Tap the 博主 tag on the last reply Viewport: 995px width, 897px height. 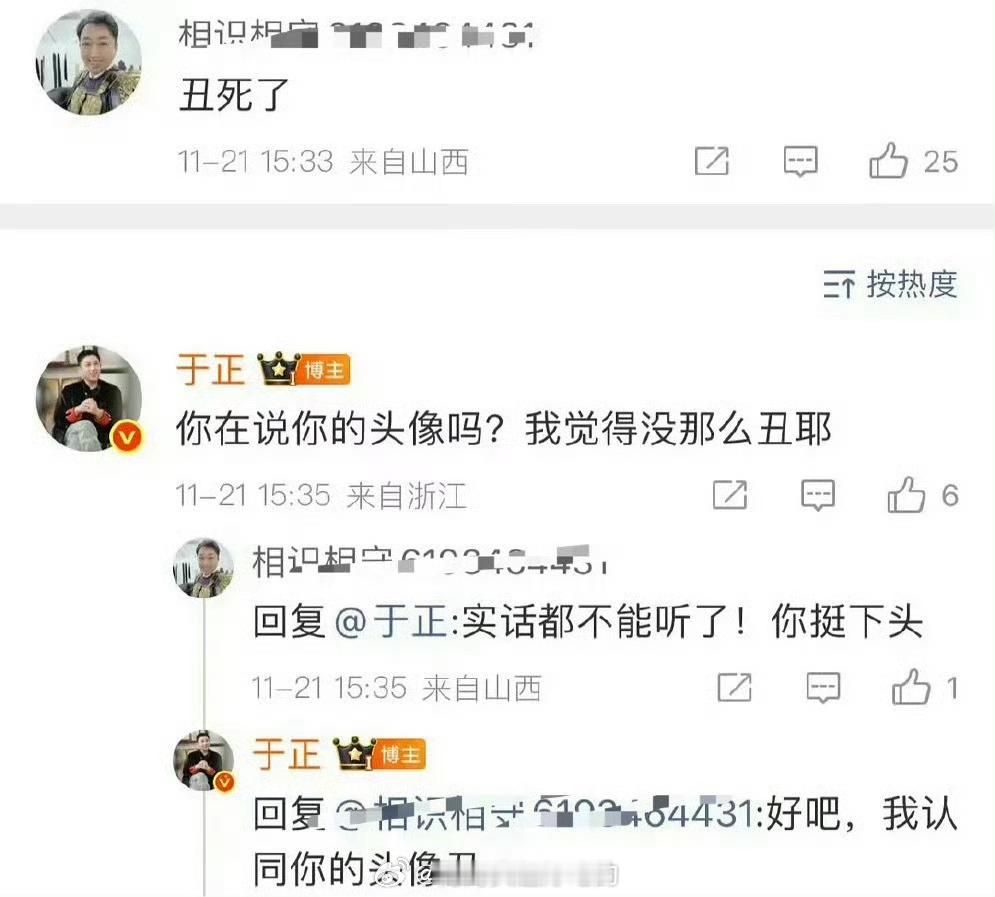point(400,755)
